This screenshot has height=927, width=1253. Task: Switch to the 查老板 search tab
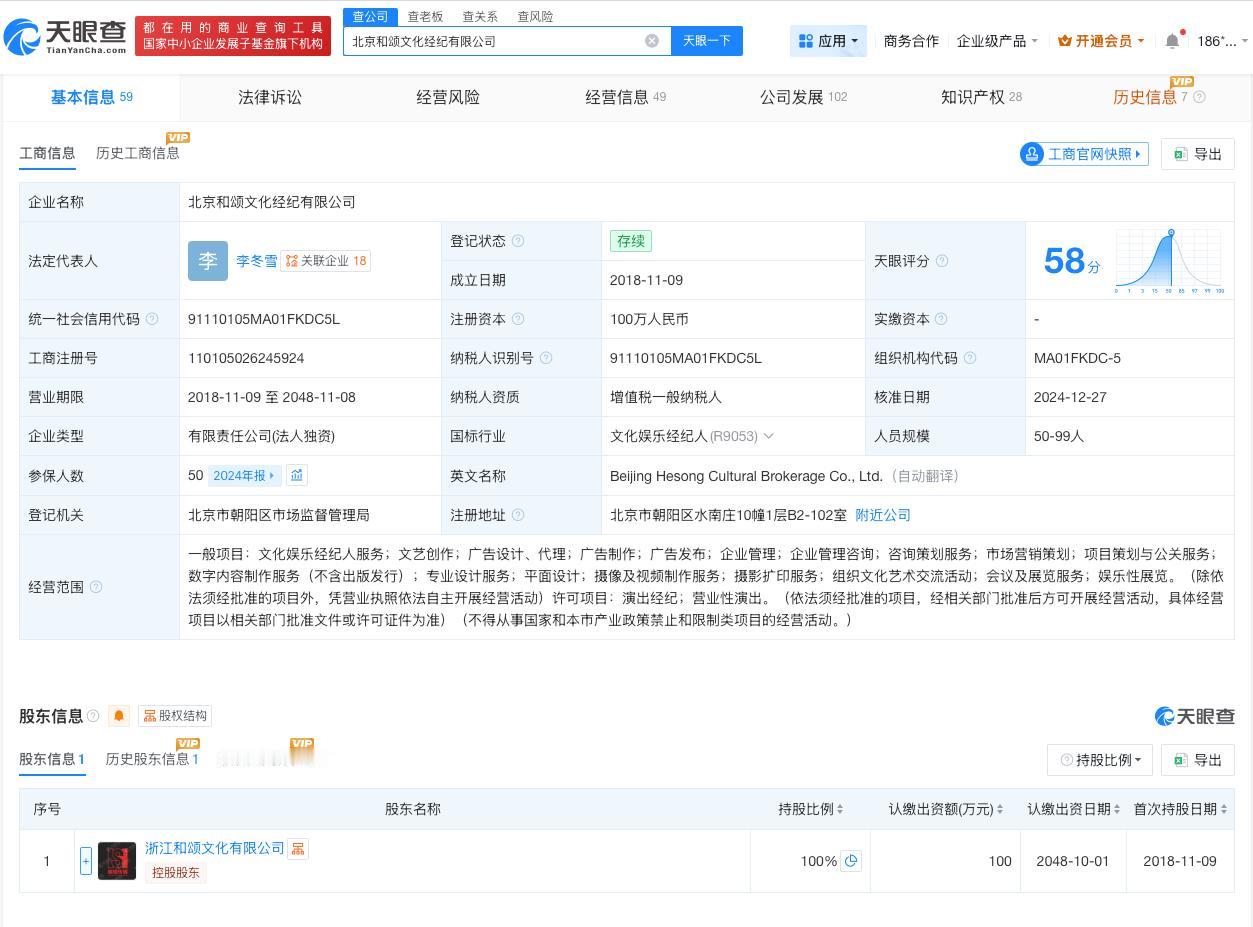click(x=424, y=16)
